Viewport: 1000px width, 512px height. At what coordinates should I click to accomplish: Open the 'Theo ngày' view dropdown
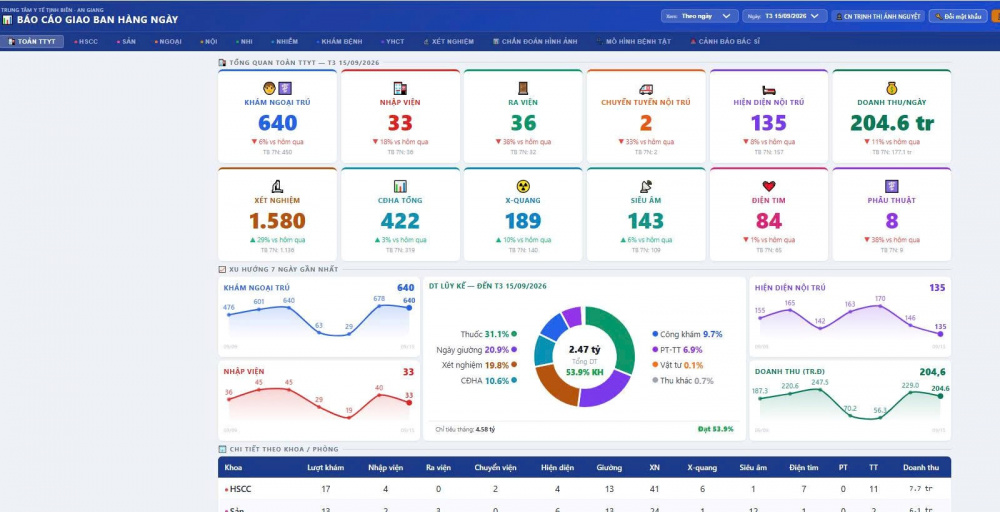[x=700, y=16]
